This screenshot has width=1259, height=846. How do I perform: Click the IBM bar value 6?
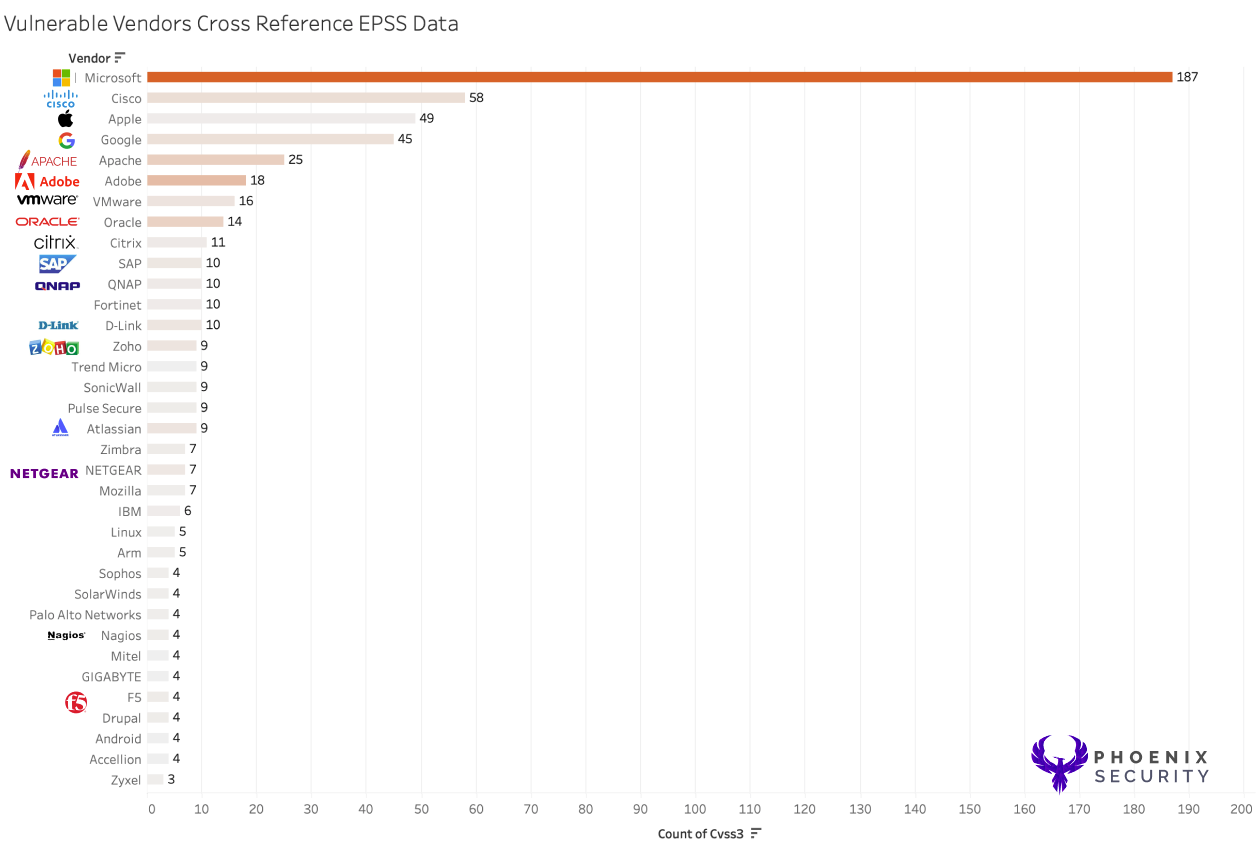click(x=187, y=511)
